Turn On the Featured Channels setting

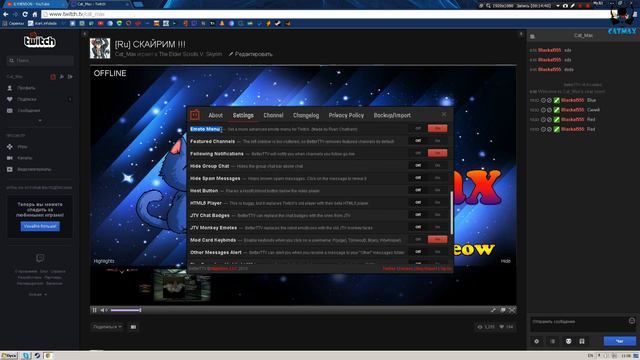tap(438, 140)
